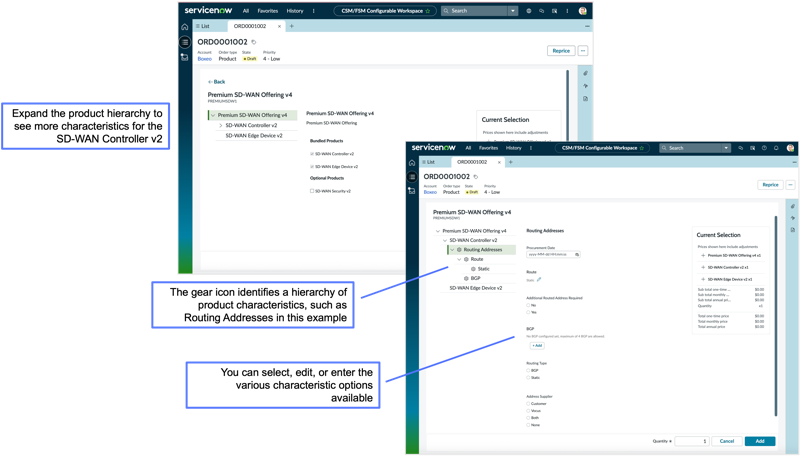Click attachments paperclip in front window side panel
Viewport: 800px width, 456px height.
coord(792,207)
